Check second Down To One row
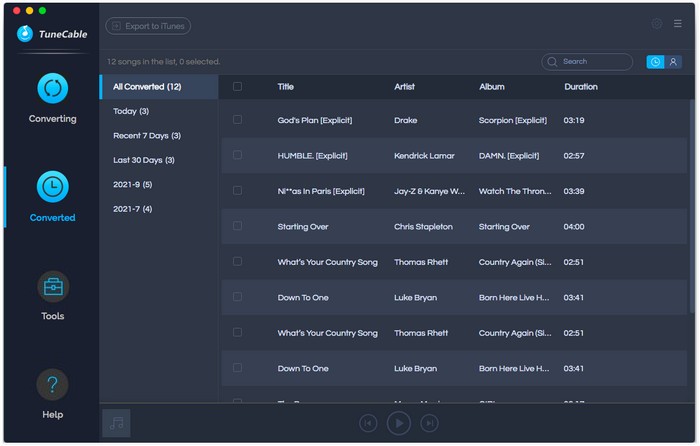 click(238, 368)
